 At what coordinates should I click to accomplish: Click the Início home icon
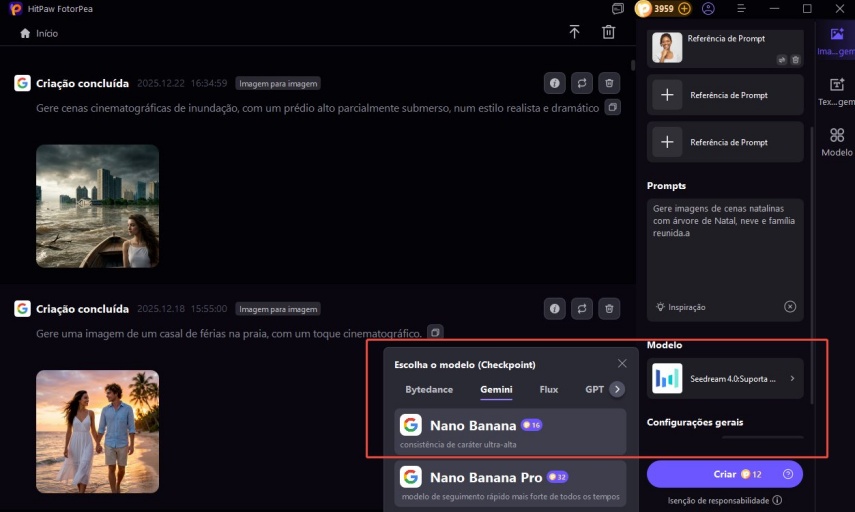[25, 33]
